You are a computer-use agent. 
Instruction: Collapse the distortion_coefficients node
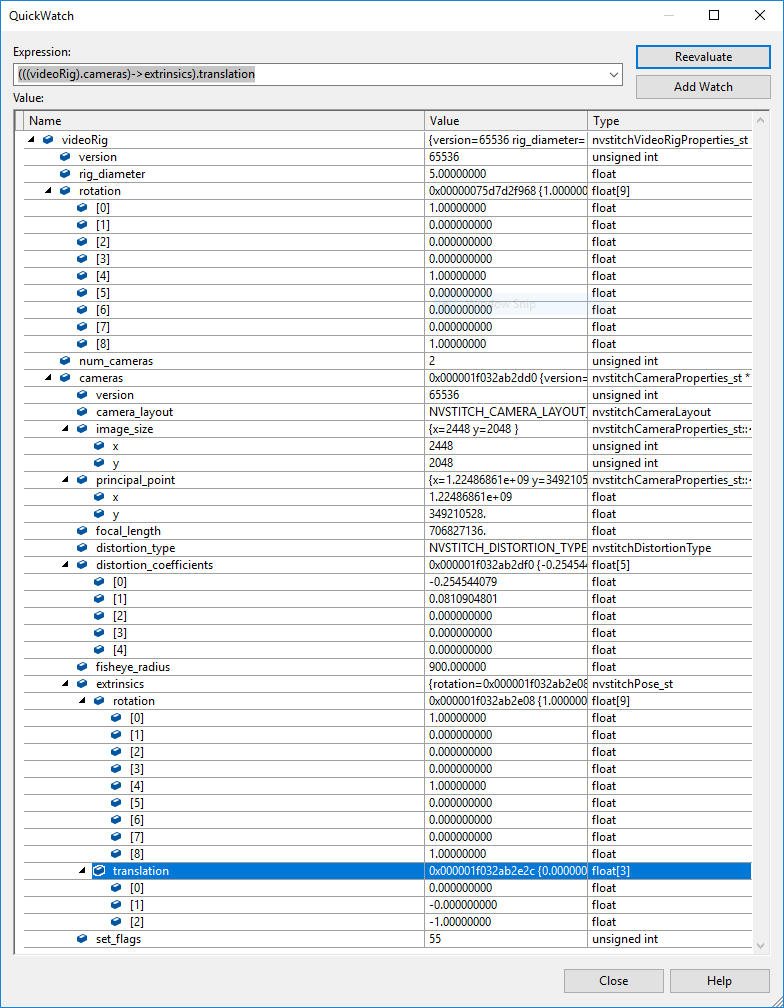pyautogui.click(x=66, y=564)
